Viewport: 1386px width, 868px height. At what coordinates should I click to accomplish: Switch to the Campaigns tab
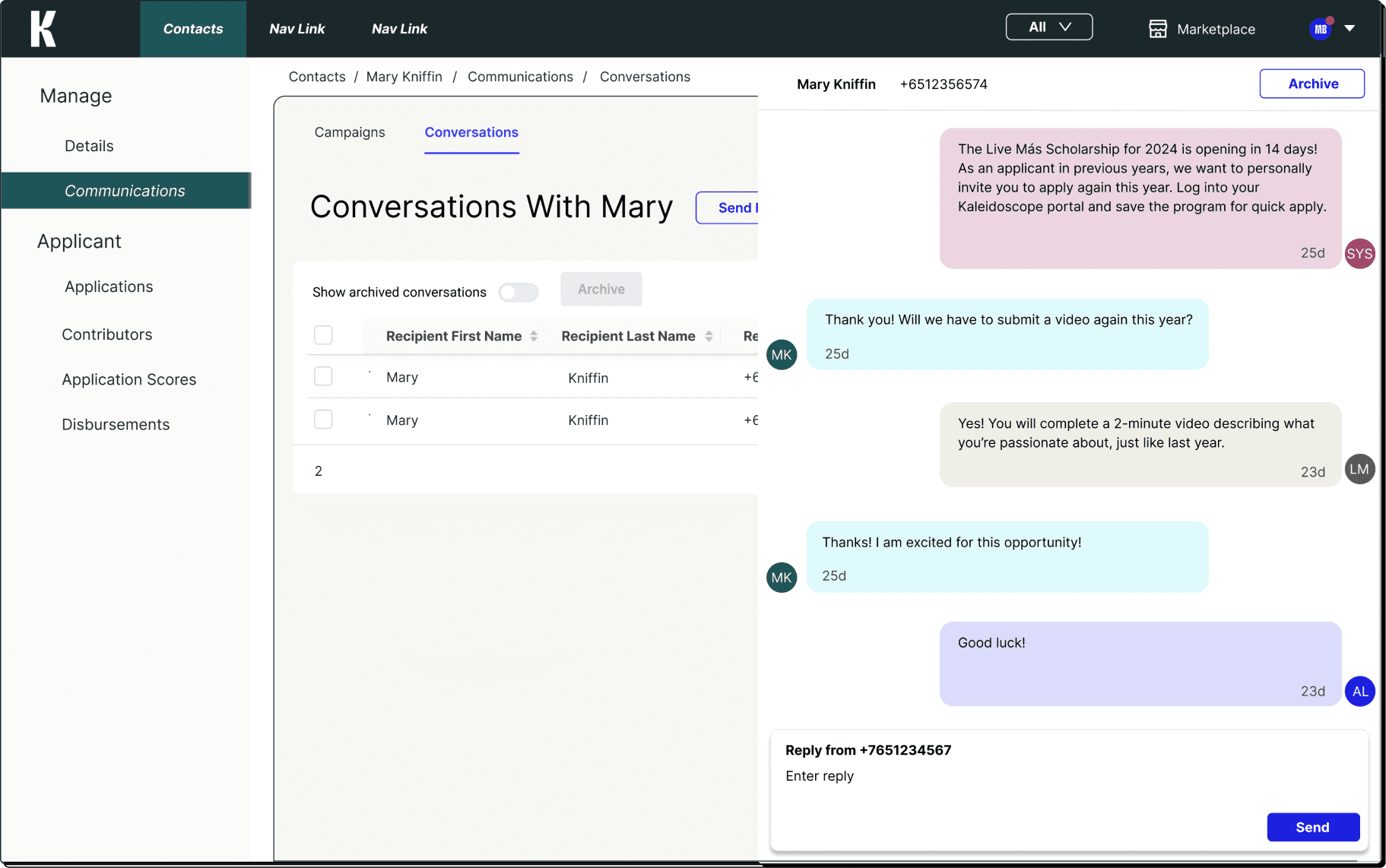pyautogui.click(x=350, y=132)
